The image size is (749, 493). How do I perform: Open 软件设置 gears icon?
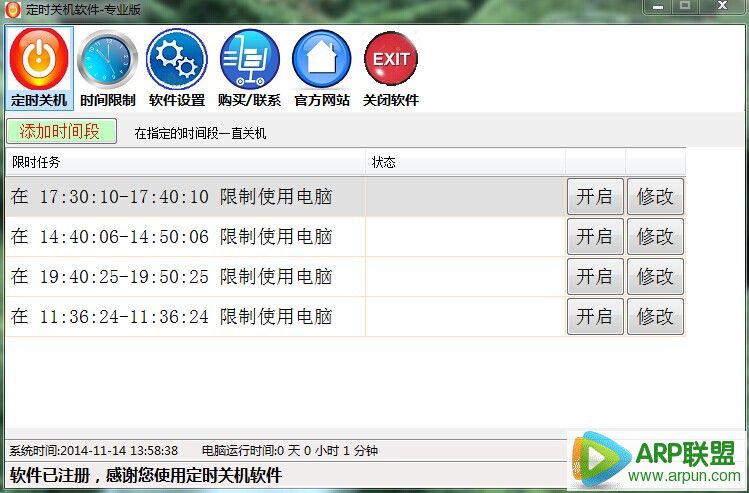point(177,68)
